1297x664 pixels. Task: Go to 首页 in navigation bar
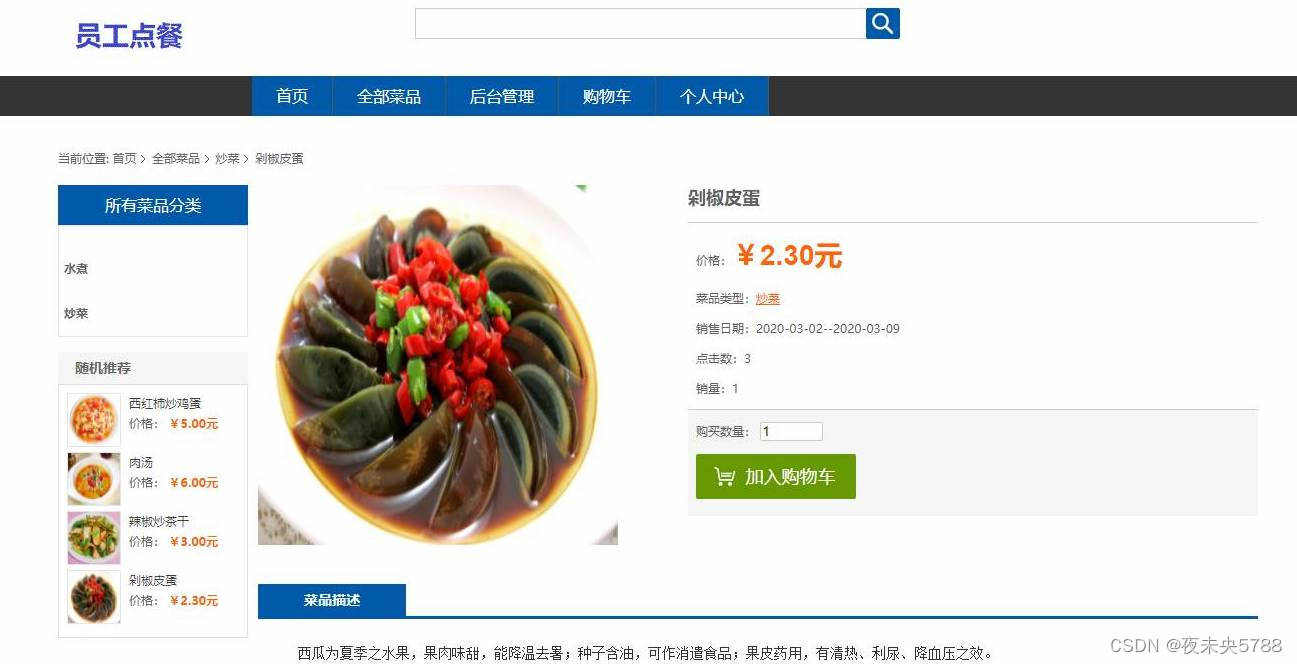pyautogui.click(x=292, y=97)
